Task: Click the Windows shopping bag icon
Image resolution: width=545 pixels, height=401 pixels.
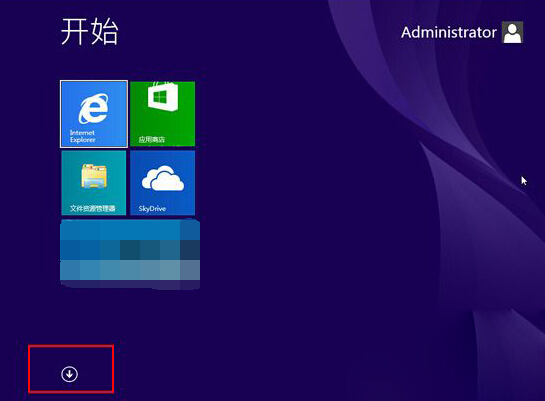Action: click(x=163, y=97)
